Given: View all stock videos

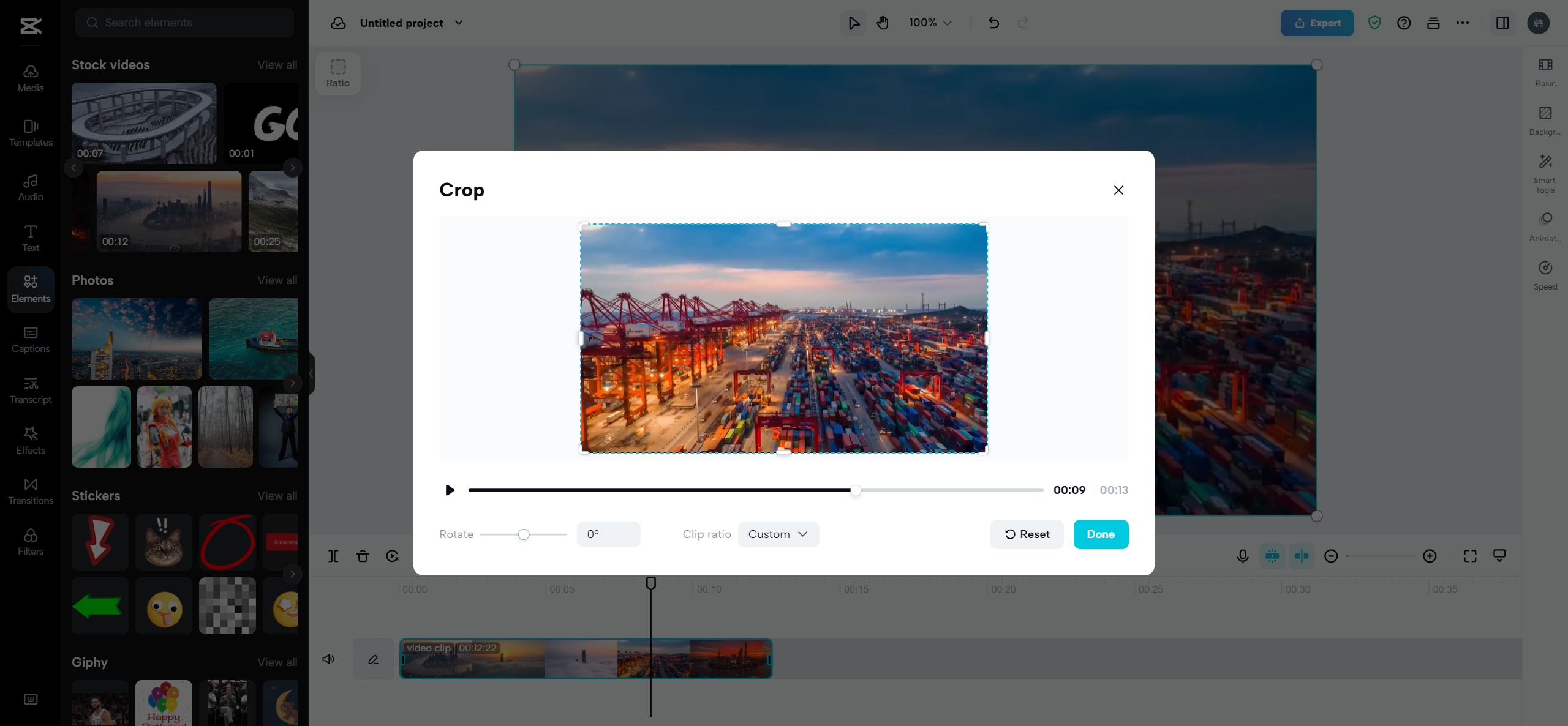Looking at the screenshot, I should coord(277,64).
